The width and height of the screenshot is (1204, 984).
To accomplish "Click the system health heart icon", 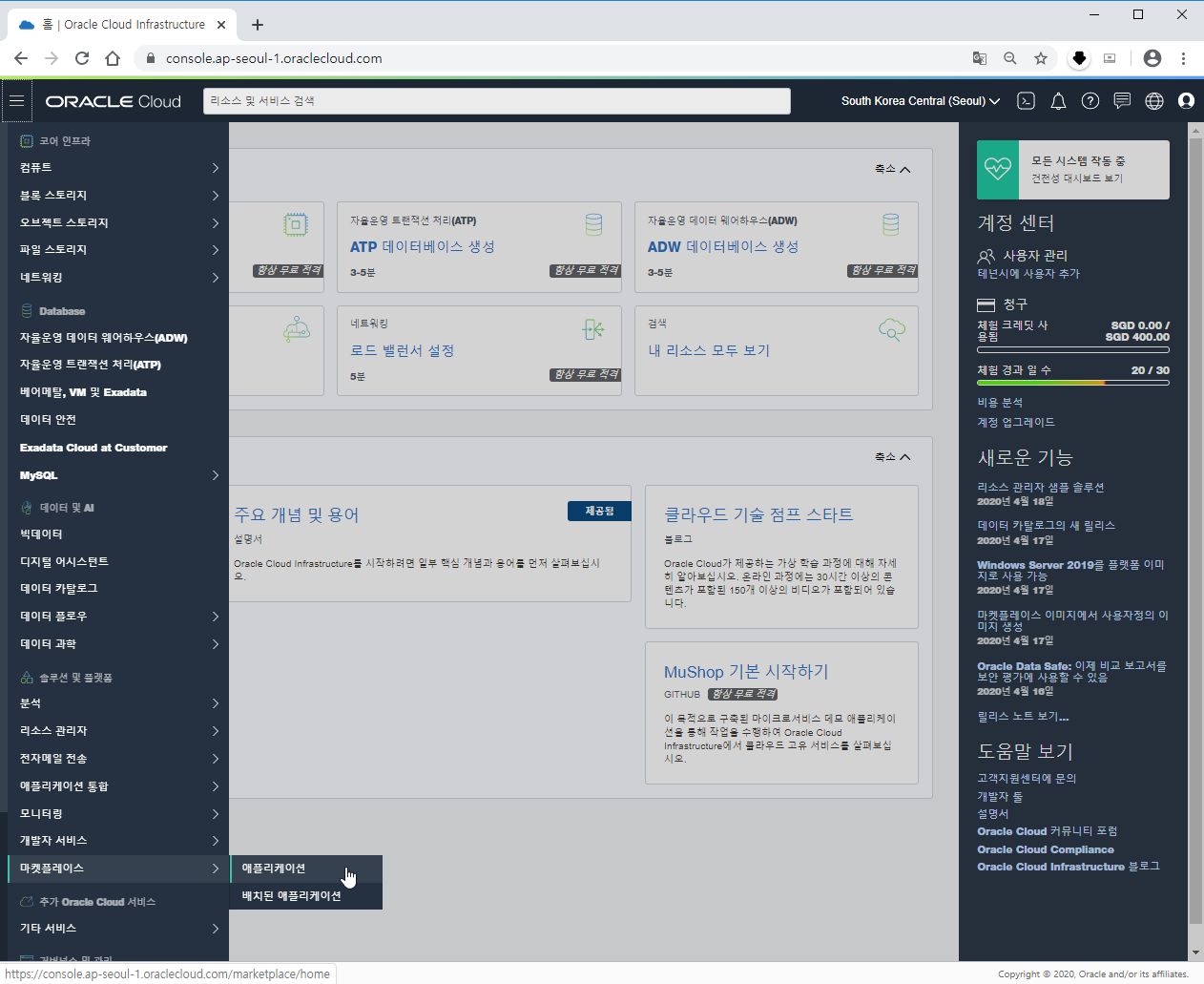I will point(998,169).
